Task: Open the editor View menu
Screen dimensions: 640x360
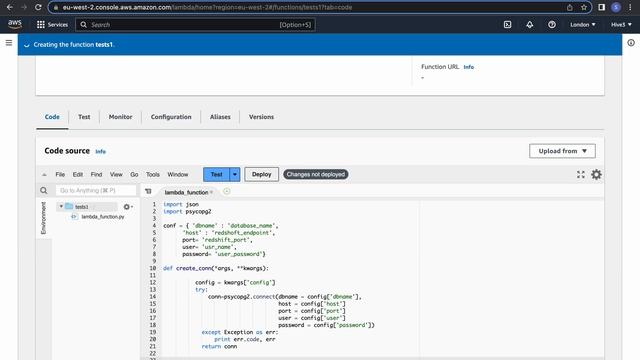Action: pos(116,174)
